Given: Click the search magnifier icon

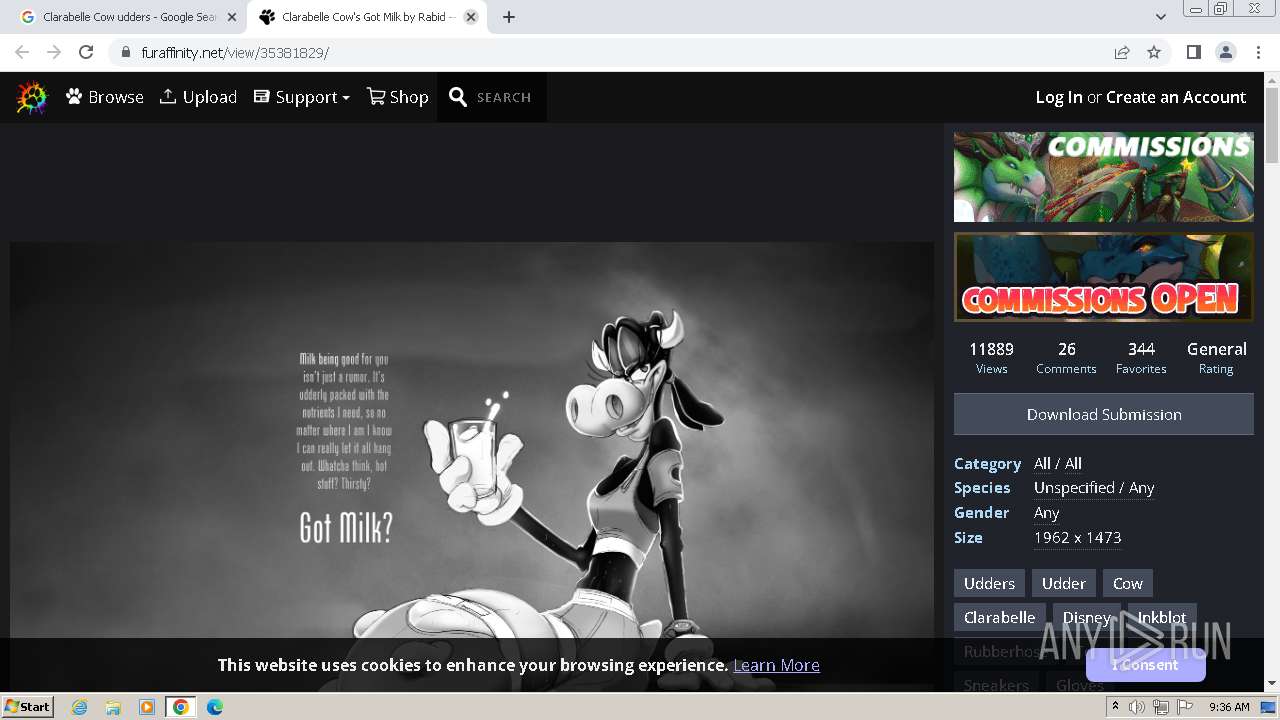Looking at the screenshot, I should [458, 97].
